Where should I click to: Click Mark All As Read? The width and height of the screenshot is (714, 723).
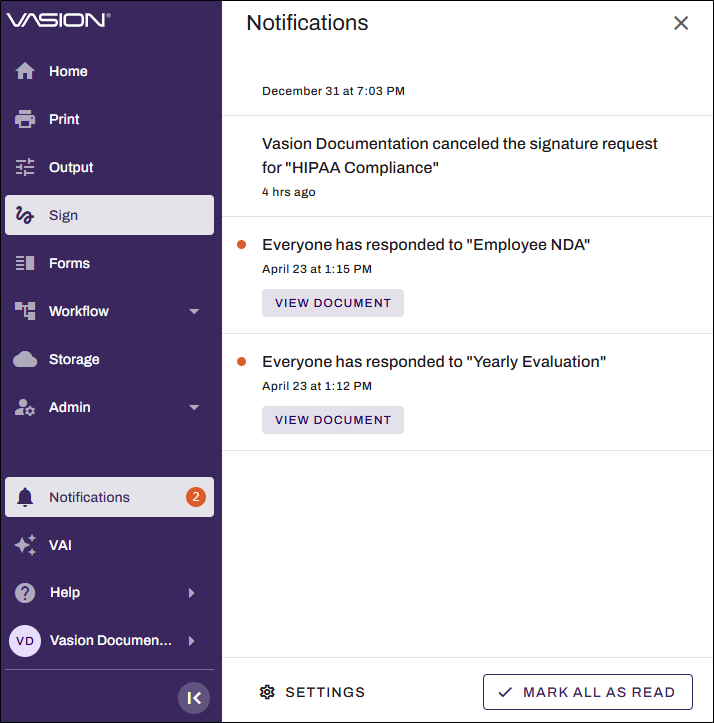[588, 692]
